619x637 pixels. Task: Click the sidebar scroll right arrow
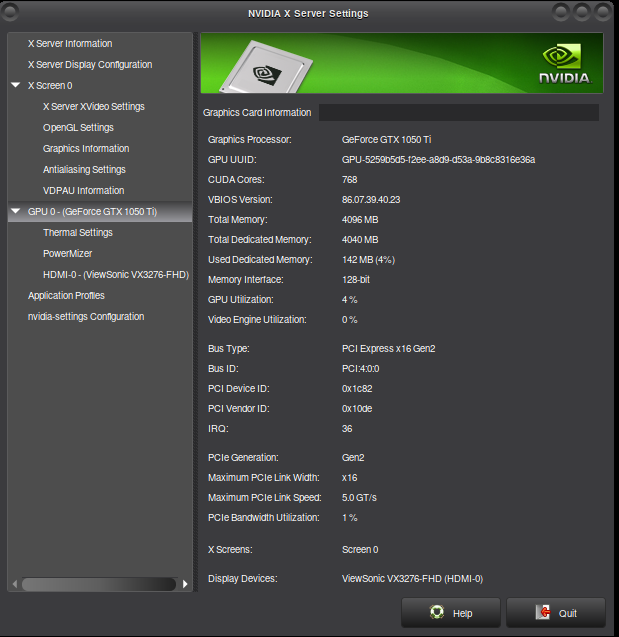coord(185,584)
